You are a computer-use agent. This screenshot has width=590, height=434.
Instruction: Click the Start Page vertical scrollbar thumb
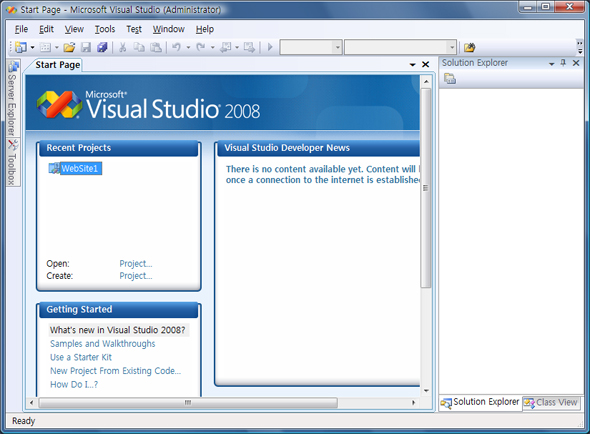coord(426,188)
